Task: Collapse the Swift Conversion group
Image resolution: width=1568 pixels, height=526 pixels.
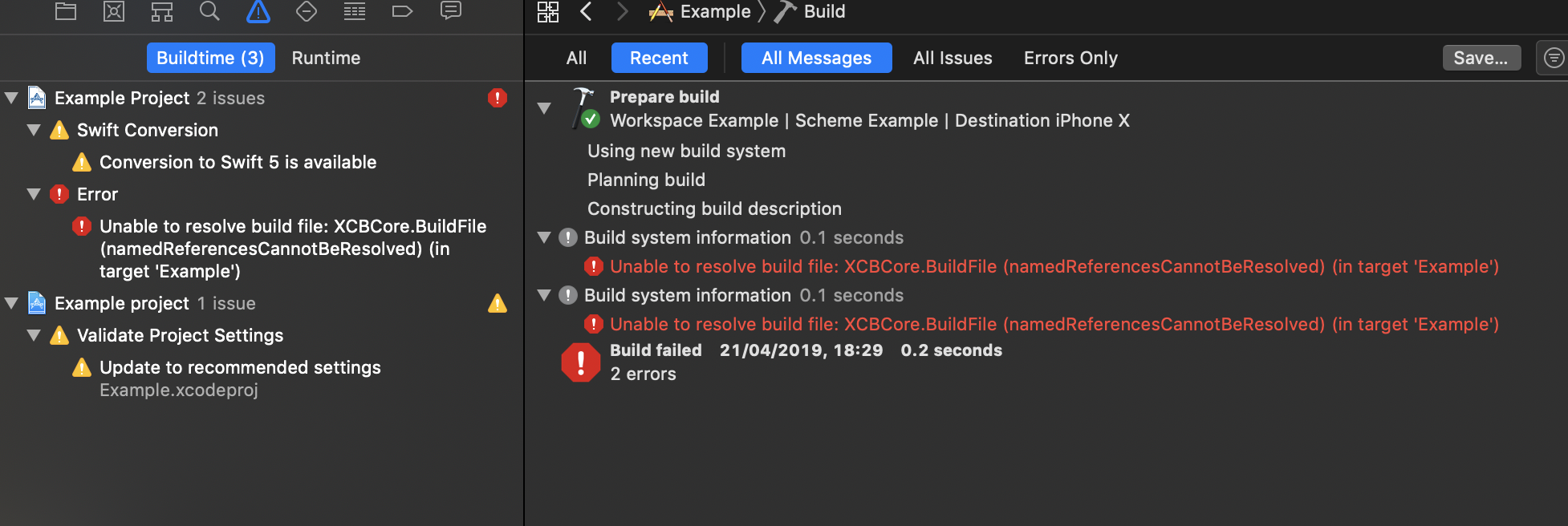Action: click(33, 129)
